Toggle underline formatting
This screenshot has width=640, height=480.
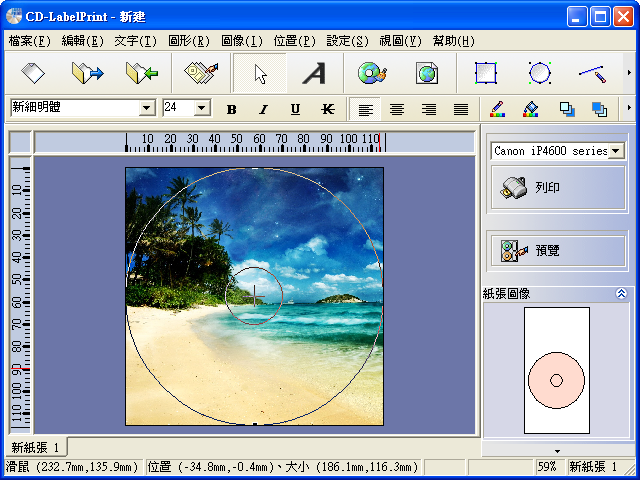[296, 109]
